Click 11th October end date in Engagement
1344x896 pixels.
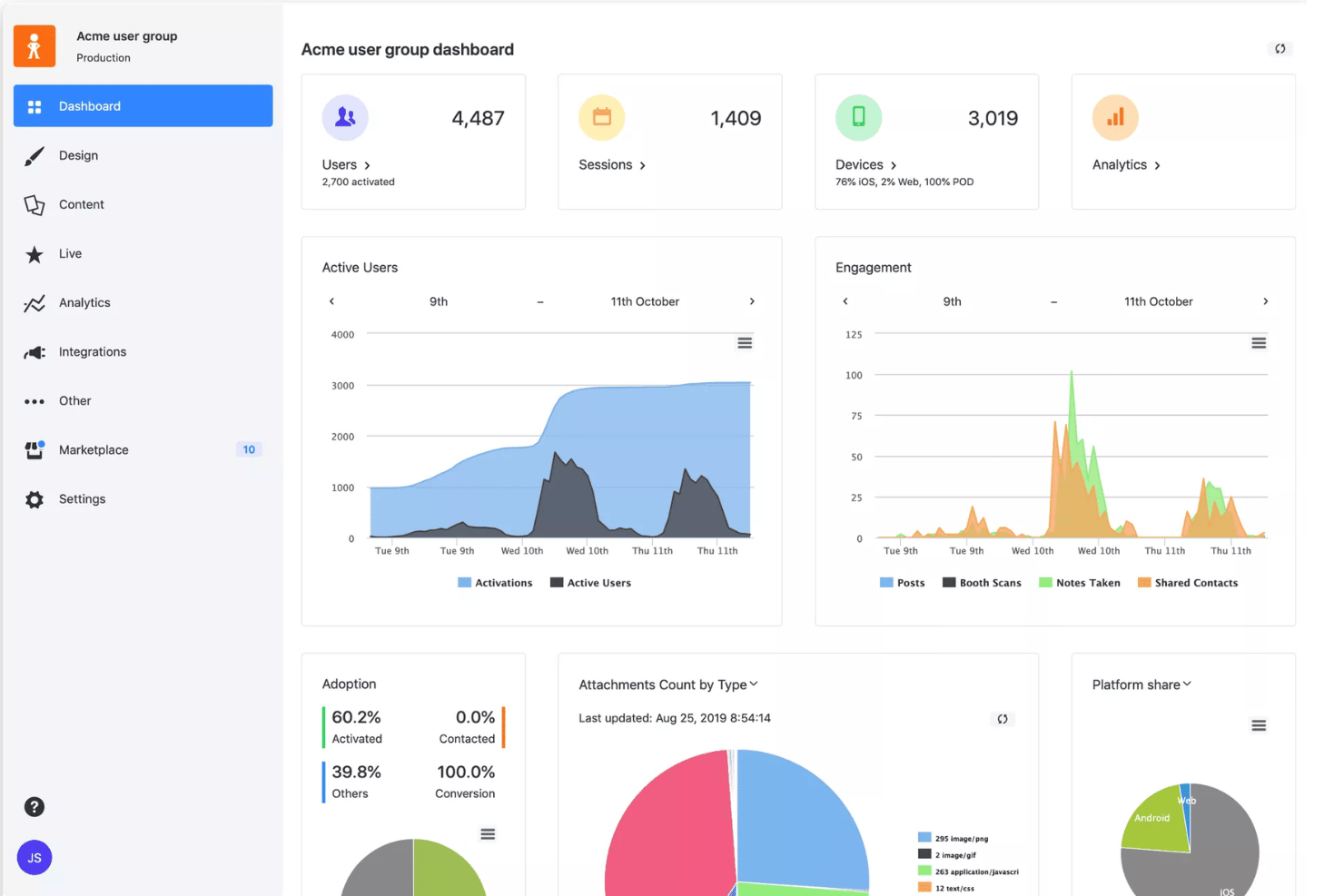[x=1159, y=301]
